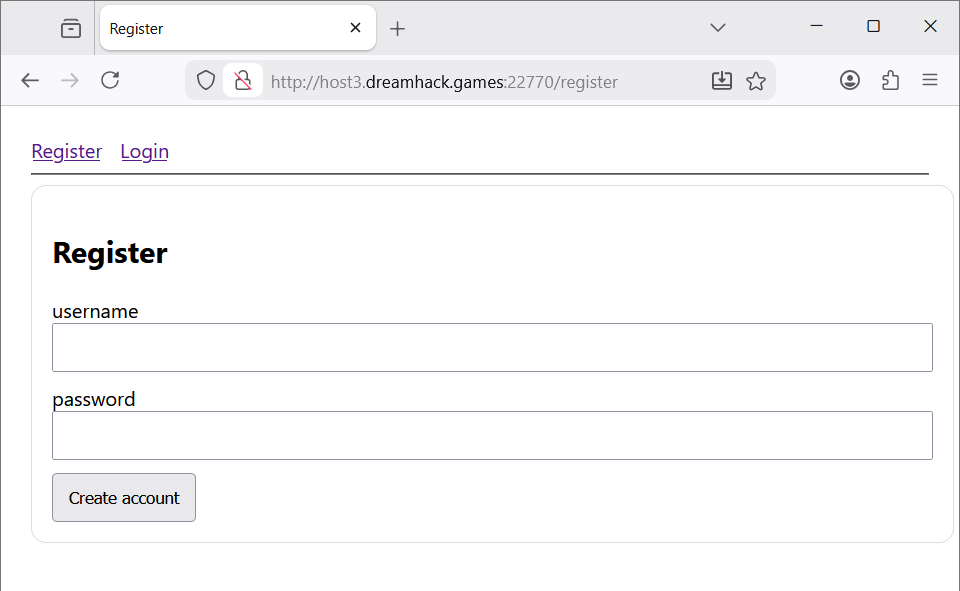Follow the Login navigation link
The image size is (960, 591).
click(x=144, y=151)
